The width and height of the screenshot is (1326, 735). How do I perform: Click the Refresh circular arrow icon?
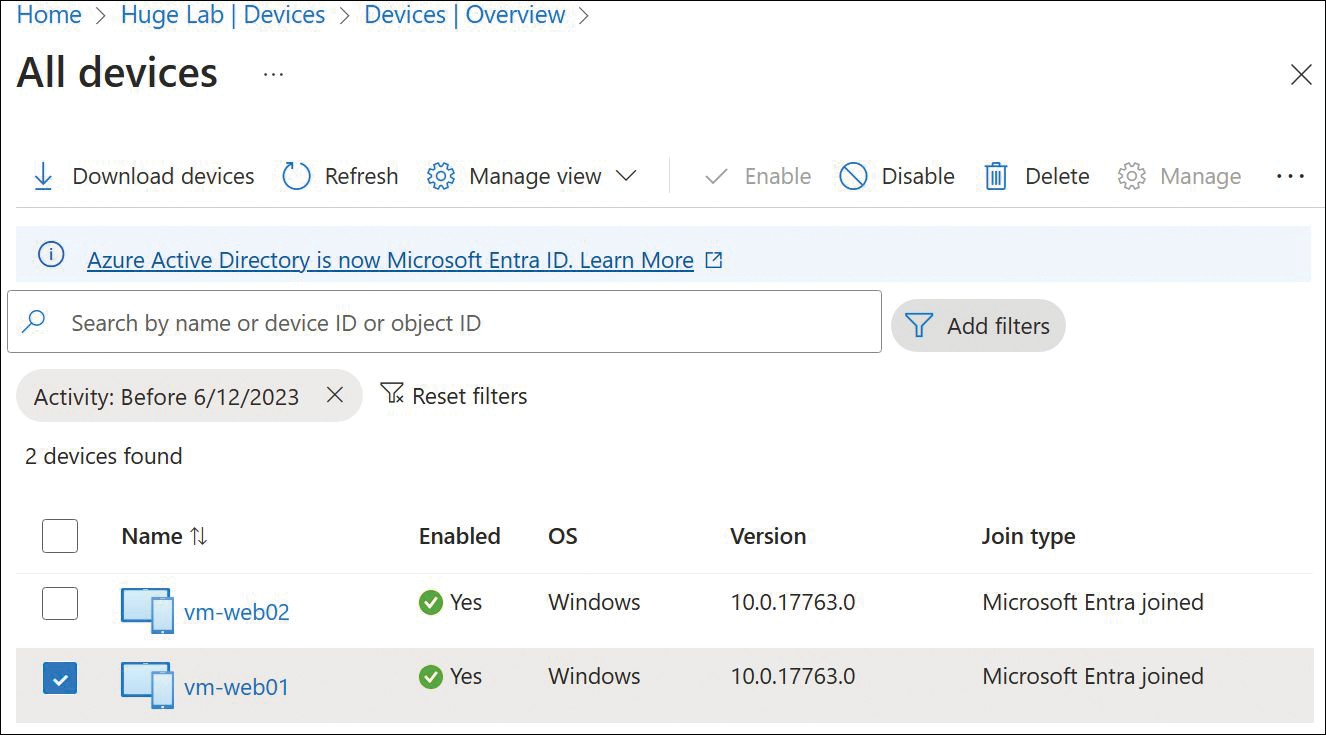(x=297, y=177)
